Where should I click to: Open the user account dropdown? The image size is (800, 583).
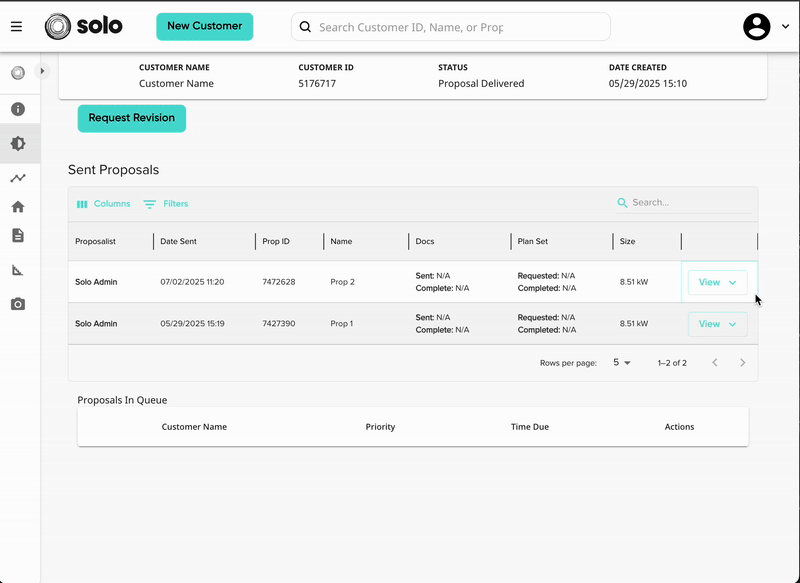[766, 27]
